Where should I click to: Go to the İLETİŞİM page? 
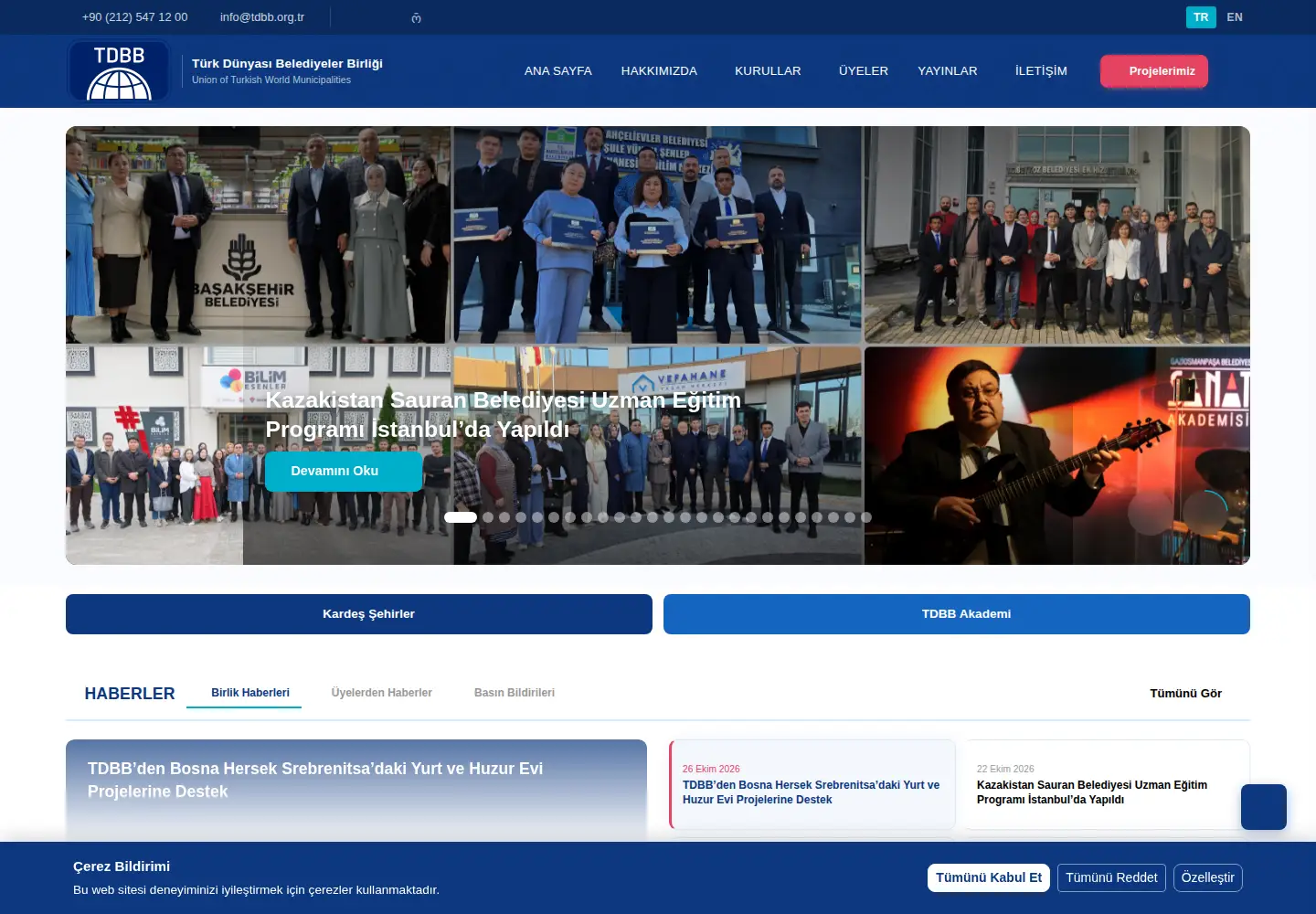(1041, 71)
